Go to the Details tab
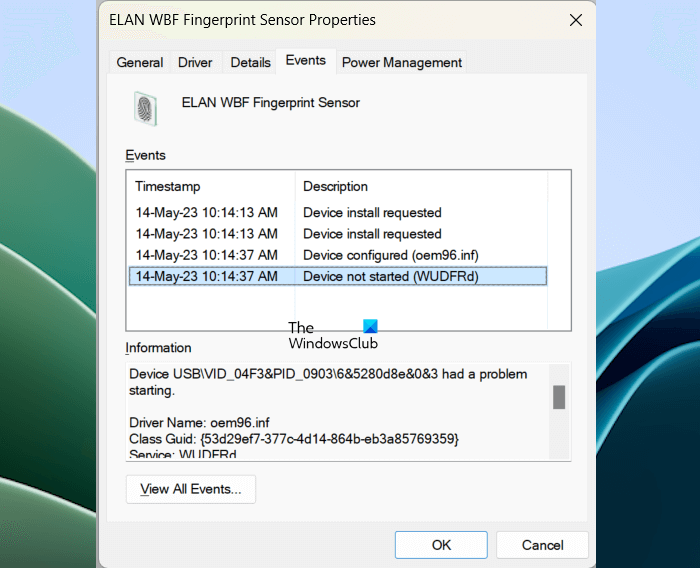Image resolution: width=700 pixels, height=568 pixels. click(250, 62)
